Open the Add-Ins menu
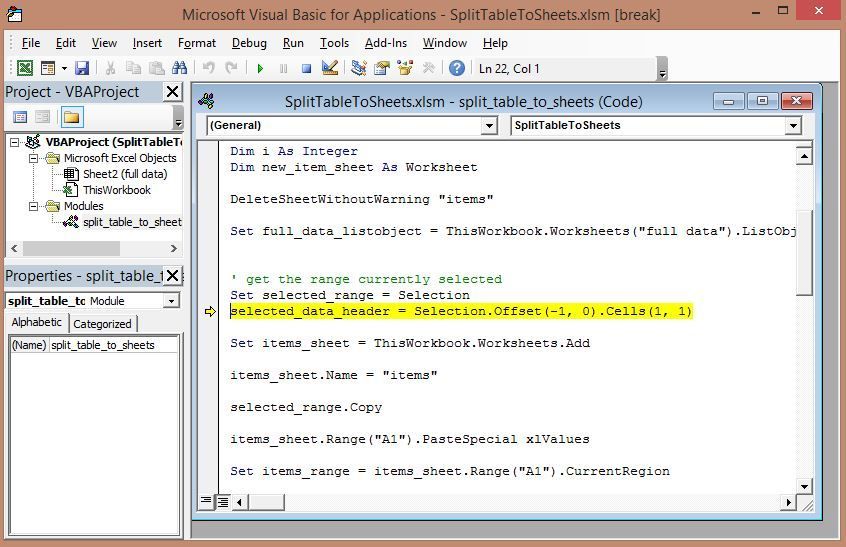Viewport: 846px width, 547px height. pyautogui.click(x=386, y=43)
